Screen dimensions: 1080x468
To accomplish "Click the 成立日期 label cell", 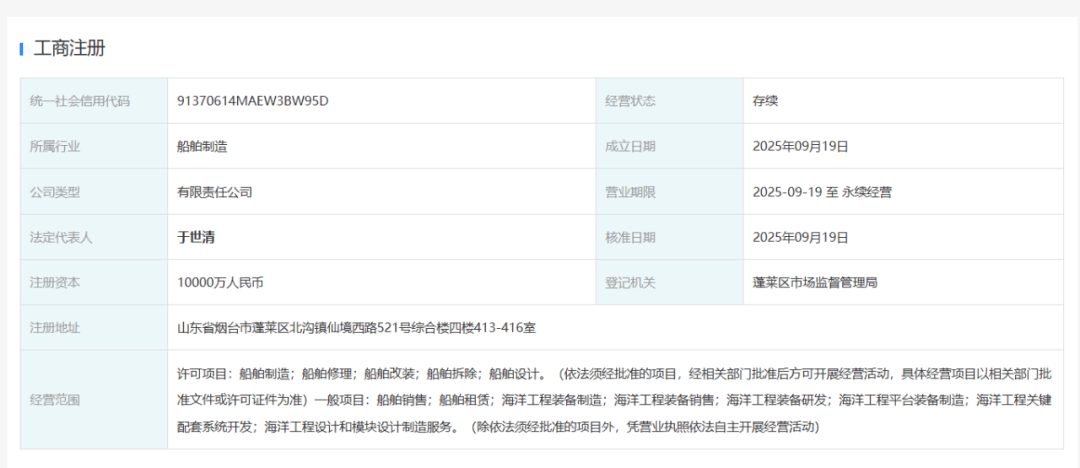I will tap(630, 146).
